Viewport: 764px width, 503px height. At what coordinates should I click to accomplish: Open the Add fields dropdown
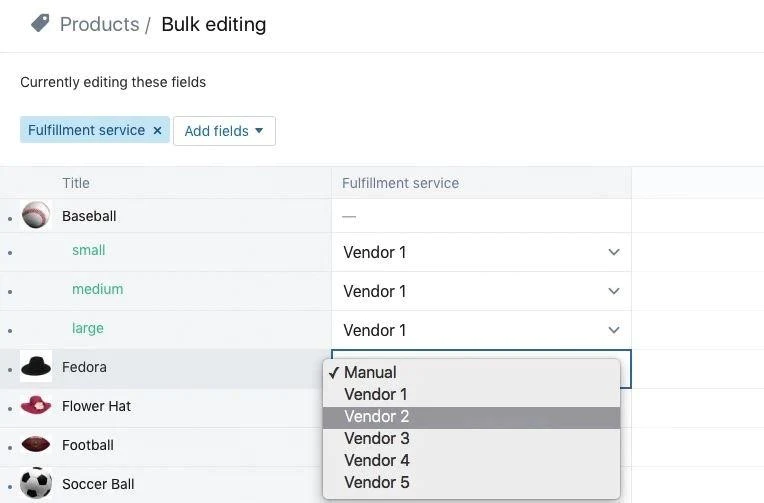[x=224, y=131]
